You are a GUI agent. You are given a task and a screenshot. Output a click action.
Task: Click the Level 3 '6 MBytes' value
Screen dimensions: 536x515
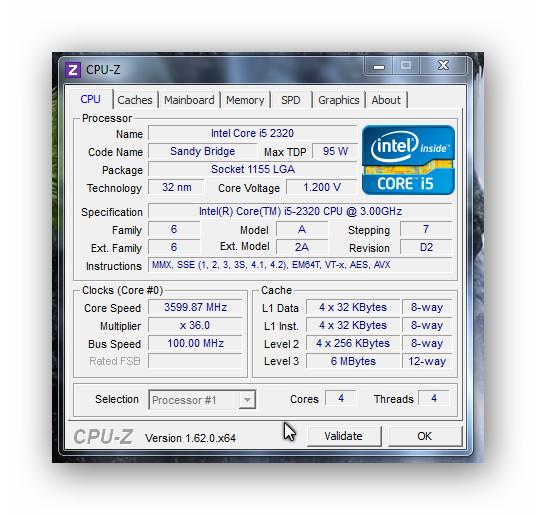tap(353, 361)
